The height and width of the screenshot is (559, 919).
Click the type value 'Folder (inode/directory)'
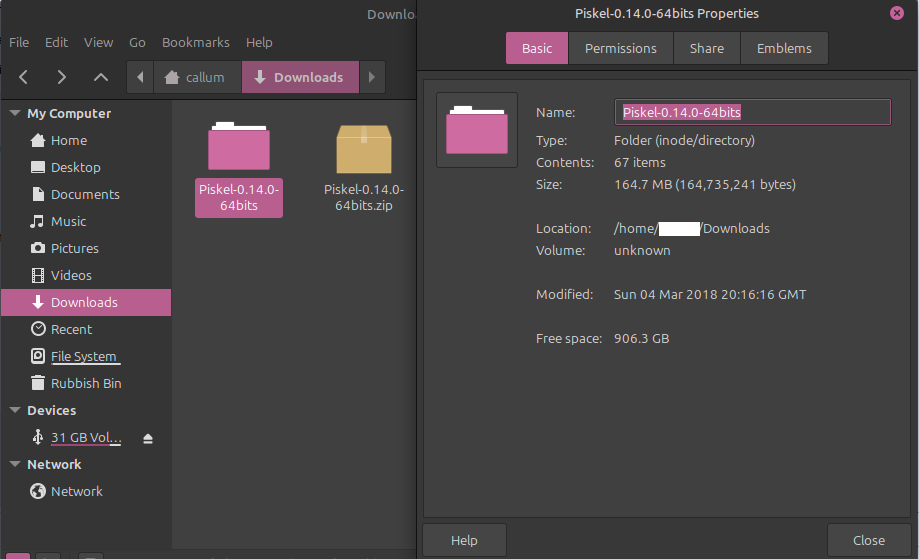(684, 141)
